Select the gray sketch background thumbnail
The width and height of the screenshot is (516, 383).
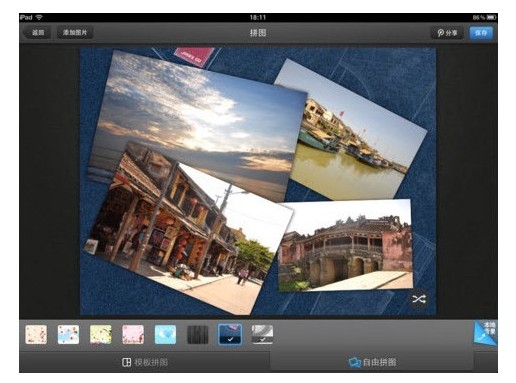(262, 334)
